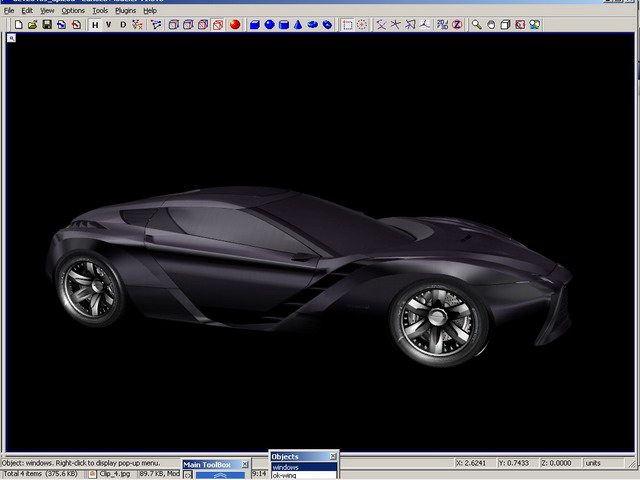This screenshot has height=480, width=640.
Task: Toggle the D mode button
Action: click(x=123, y=24)
